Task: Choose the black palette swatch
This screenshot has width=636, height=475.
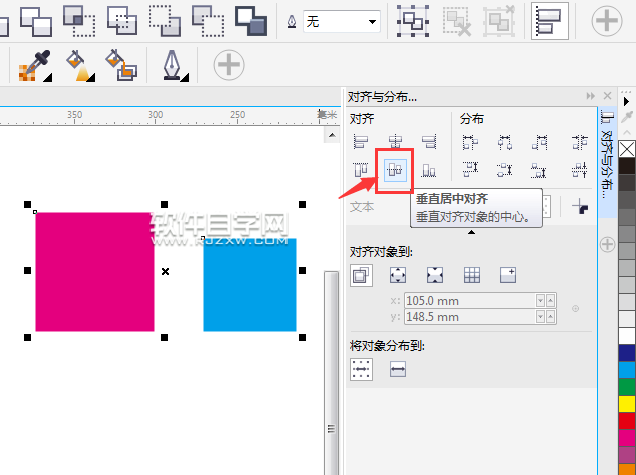Action: (x=627, y=166)
